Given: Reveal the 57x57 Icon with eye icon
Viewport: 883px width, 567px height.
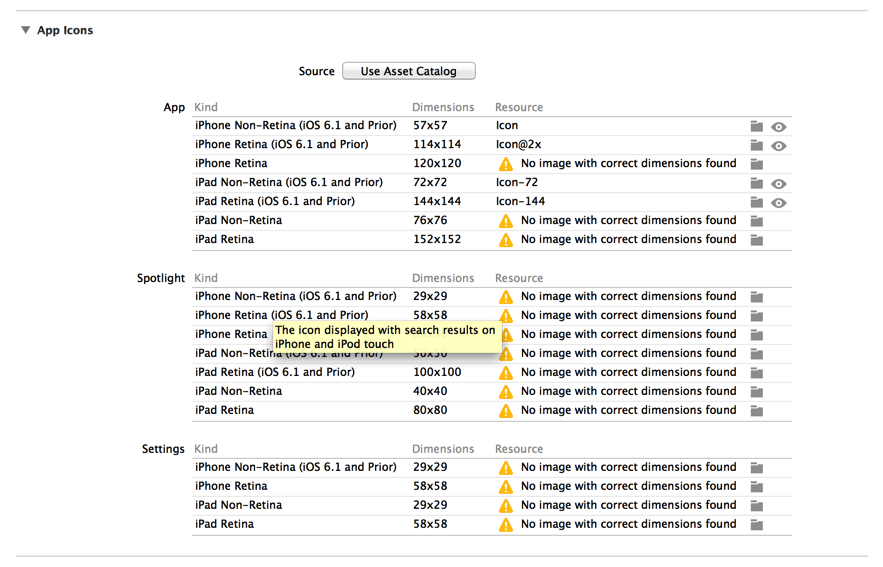Looking at the screenshot, I should pyautogui.click(x=778, y=127).
